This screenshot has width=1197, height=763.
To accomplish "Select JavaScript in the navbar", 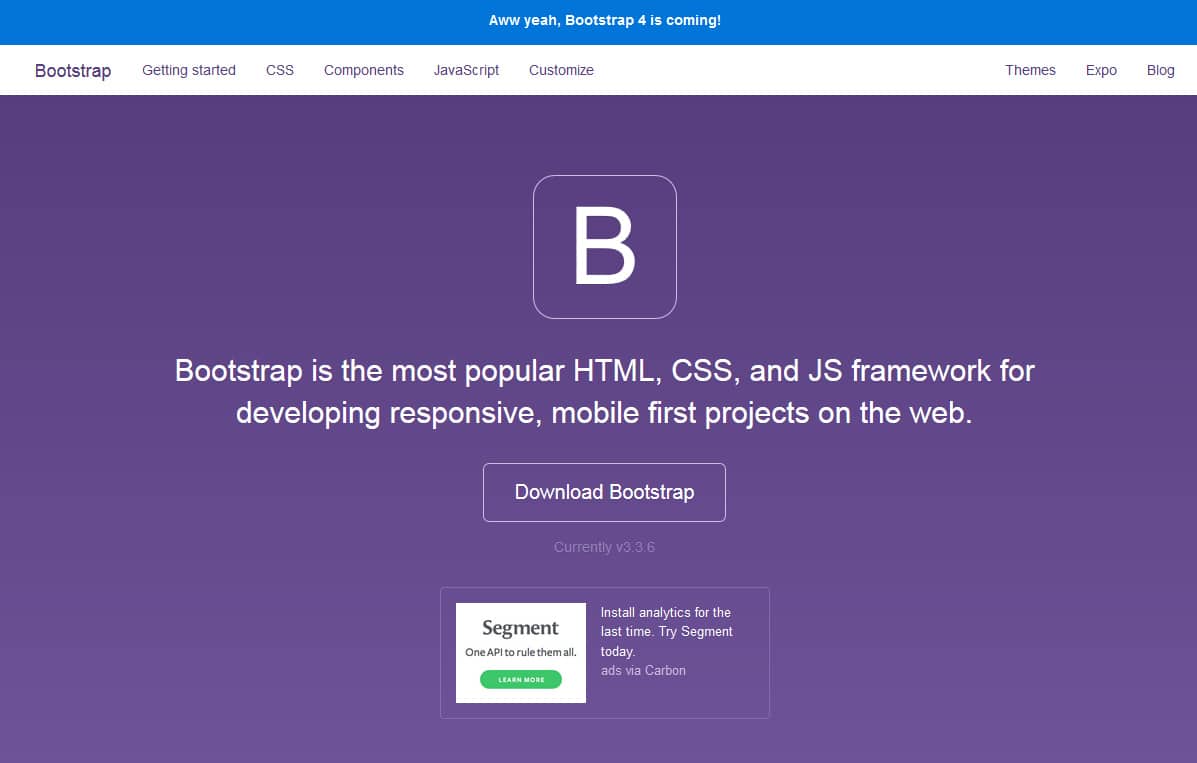I will (466, 70).
